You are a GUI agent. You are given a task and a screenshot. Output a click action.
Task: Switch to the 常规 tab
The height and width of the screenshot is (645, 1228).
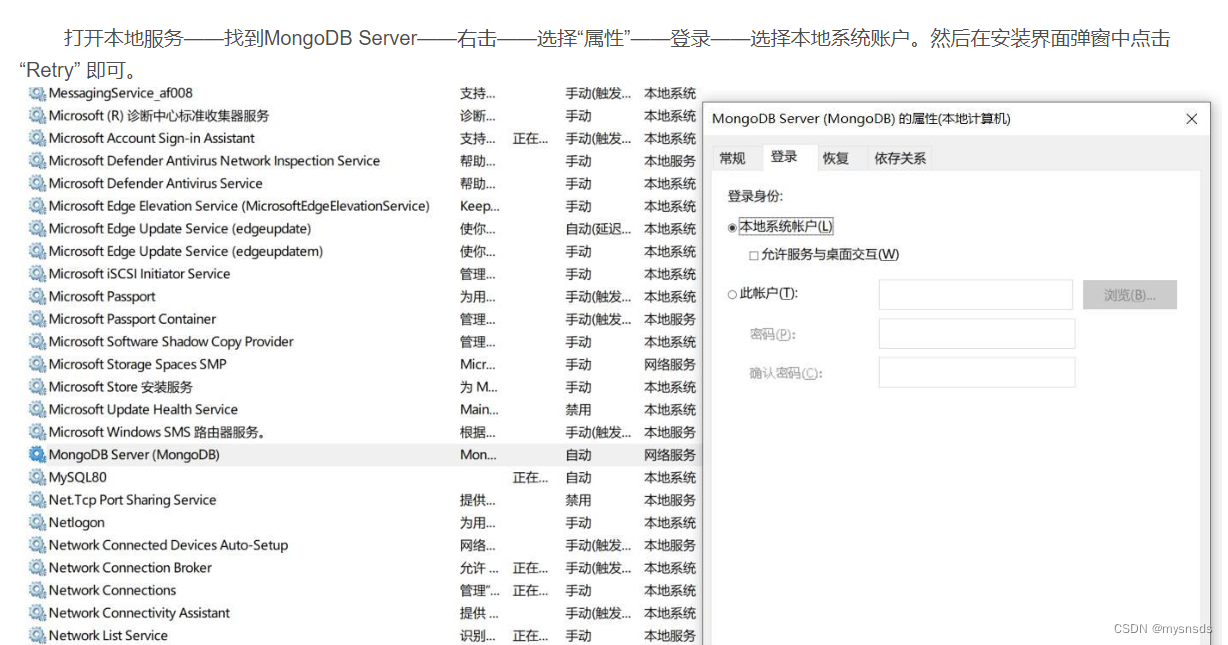pyautogui.click(x=733, y=158)
